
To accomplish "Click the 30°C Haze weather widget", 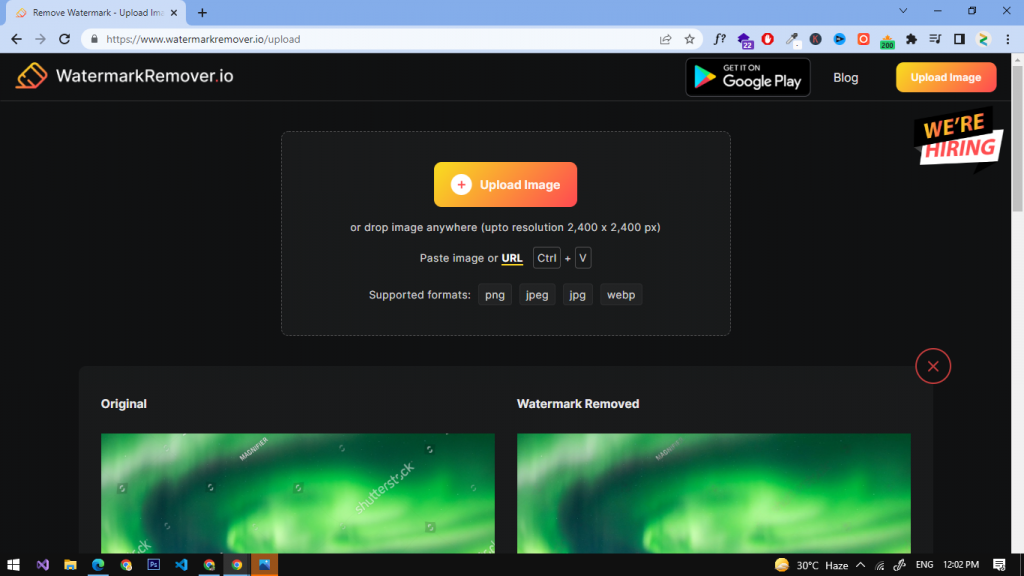I will (811, 565).
